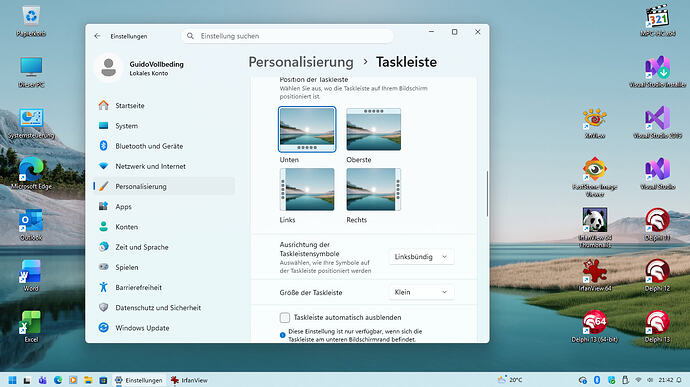Enable Taskleiste automatisch ausblenden checkbox
Screen dimensions: 690x387
tap(285, 317)
